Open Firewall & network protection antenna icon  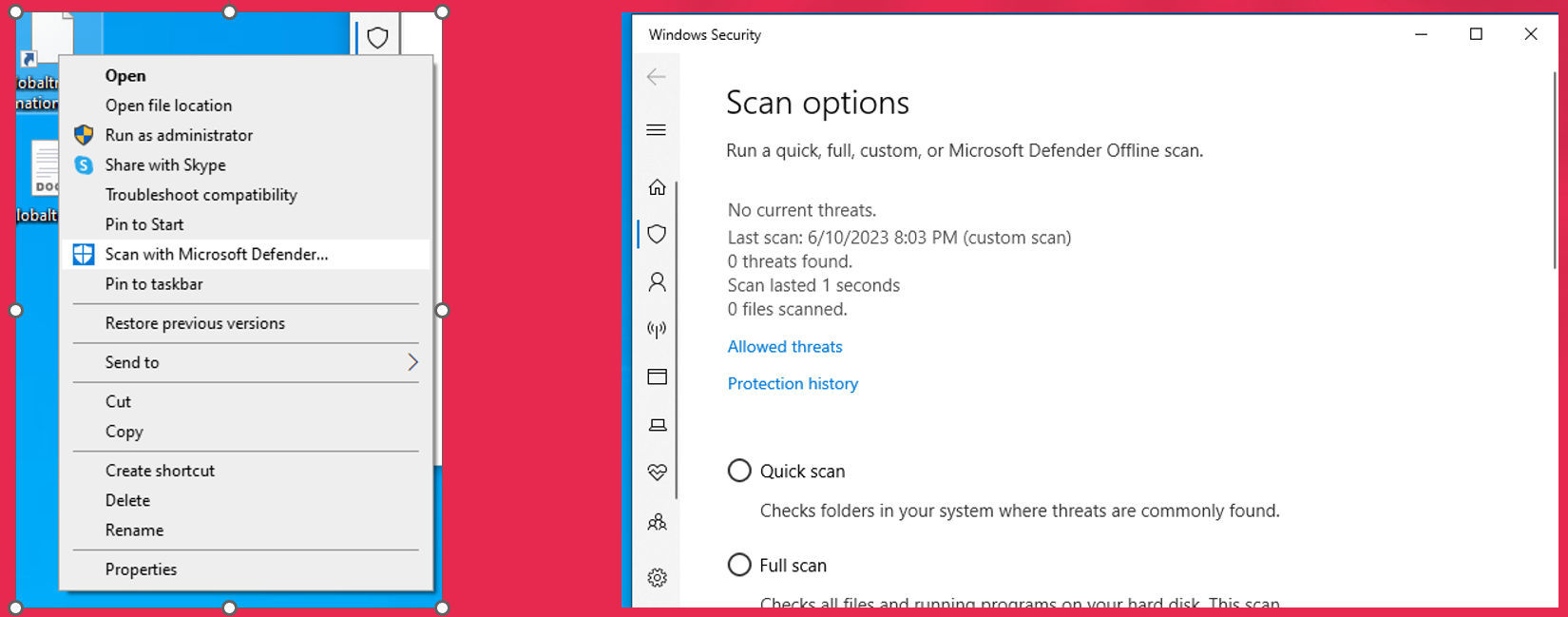657,329
